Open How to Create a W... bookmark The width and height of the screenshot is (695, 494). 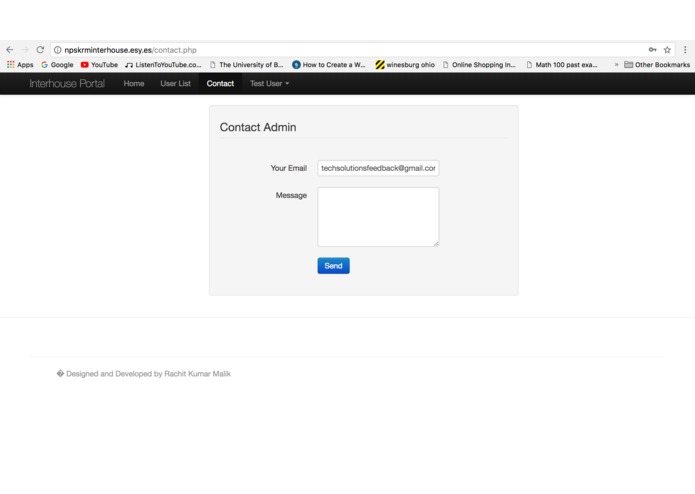[329, 65]
